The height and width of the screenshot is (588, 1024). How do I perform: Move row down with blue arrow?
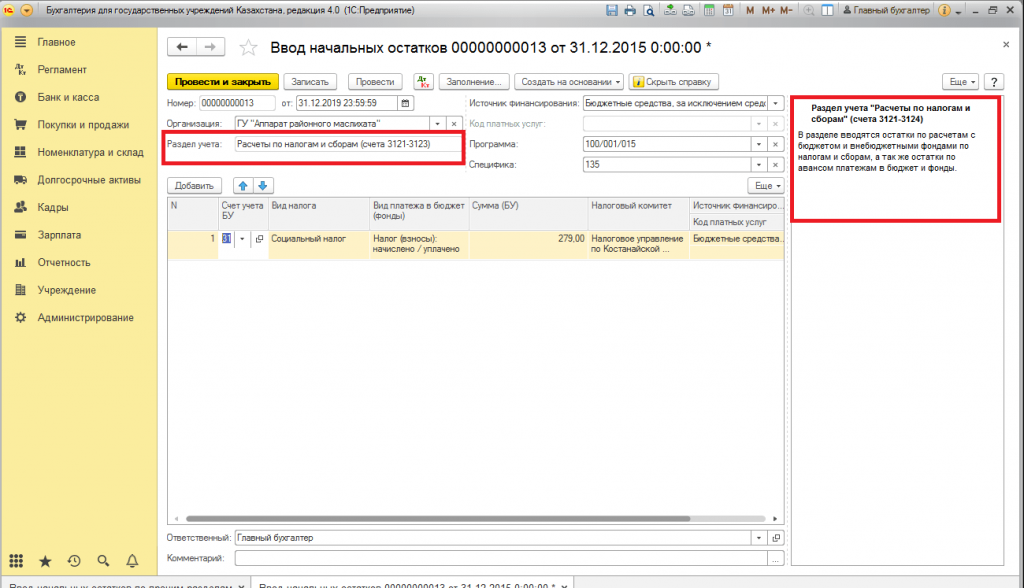(x=262, y=185)
